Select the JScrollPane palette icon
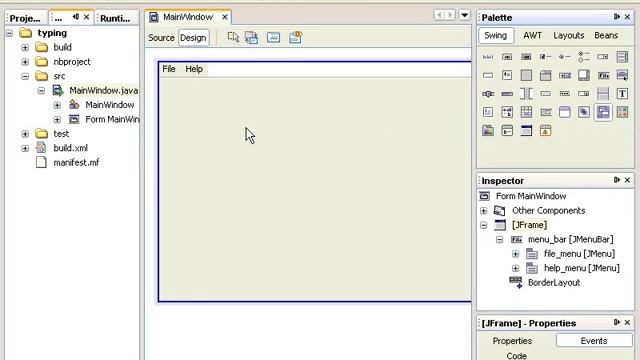640x360 pixels. (584, 75)
